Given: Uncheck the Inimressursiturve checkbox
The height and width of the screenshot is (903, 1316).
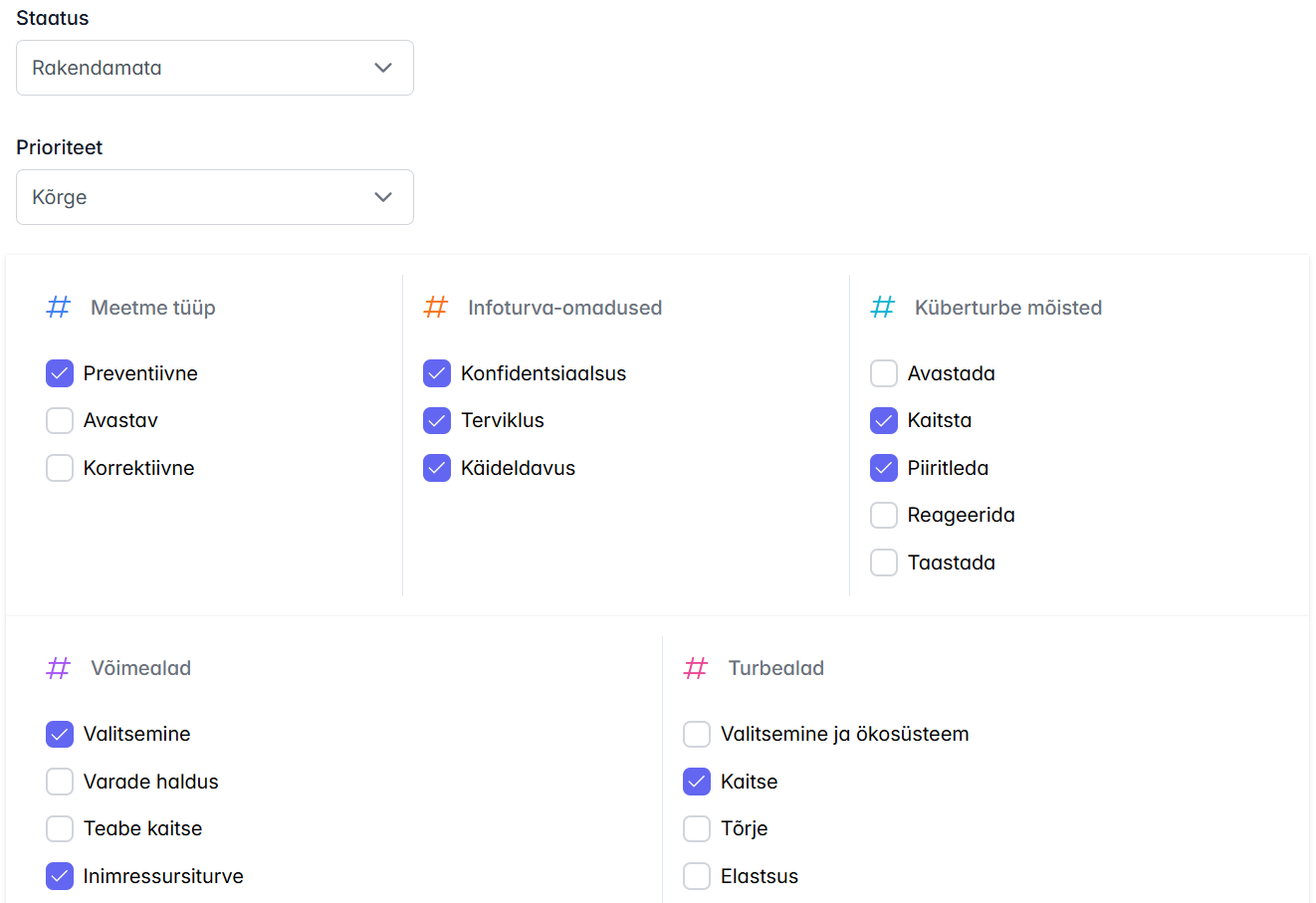Looking at the screenshot, I should [60, 876].
